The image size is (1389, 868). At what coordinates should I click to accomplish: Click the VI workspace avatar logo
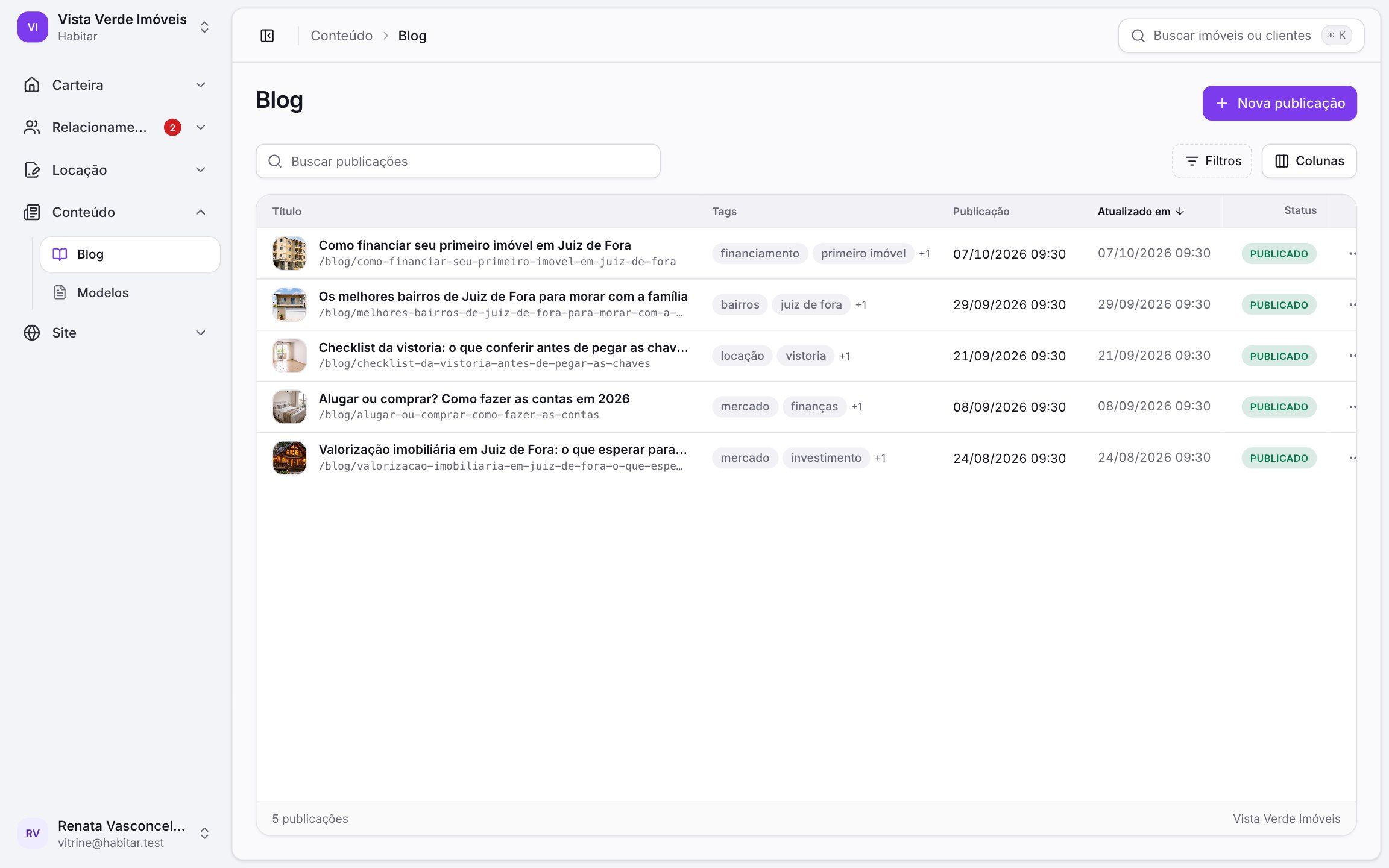[33, 27]
